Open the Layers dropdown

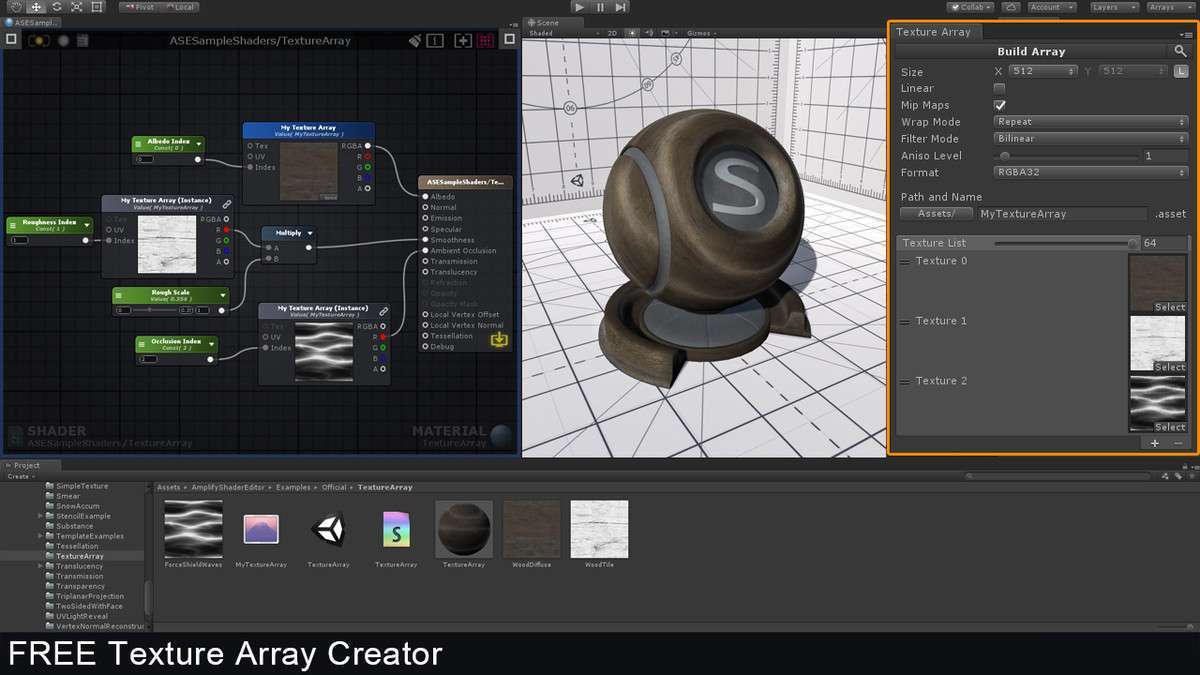click(1113, 7)
